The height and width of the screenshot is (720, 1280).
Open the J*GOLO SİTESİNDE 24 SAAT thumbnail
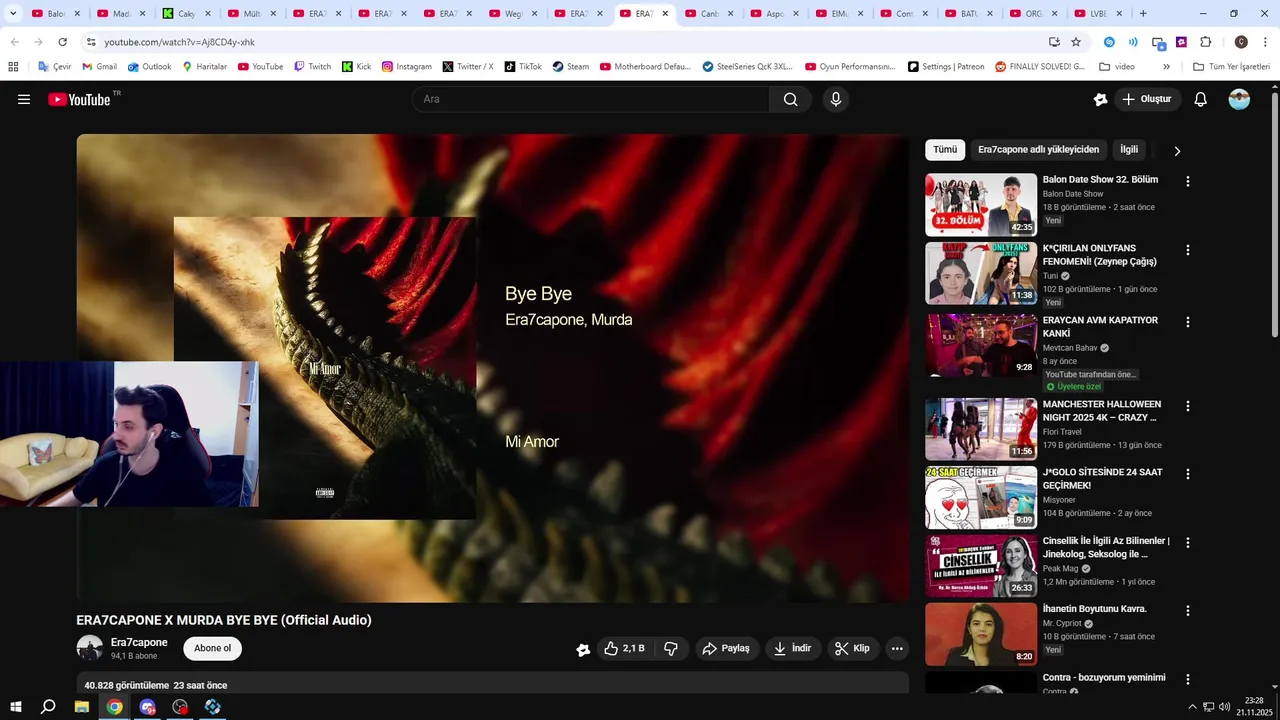point(981,497)
